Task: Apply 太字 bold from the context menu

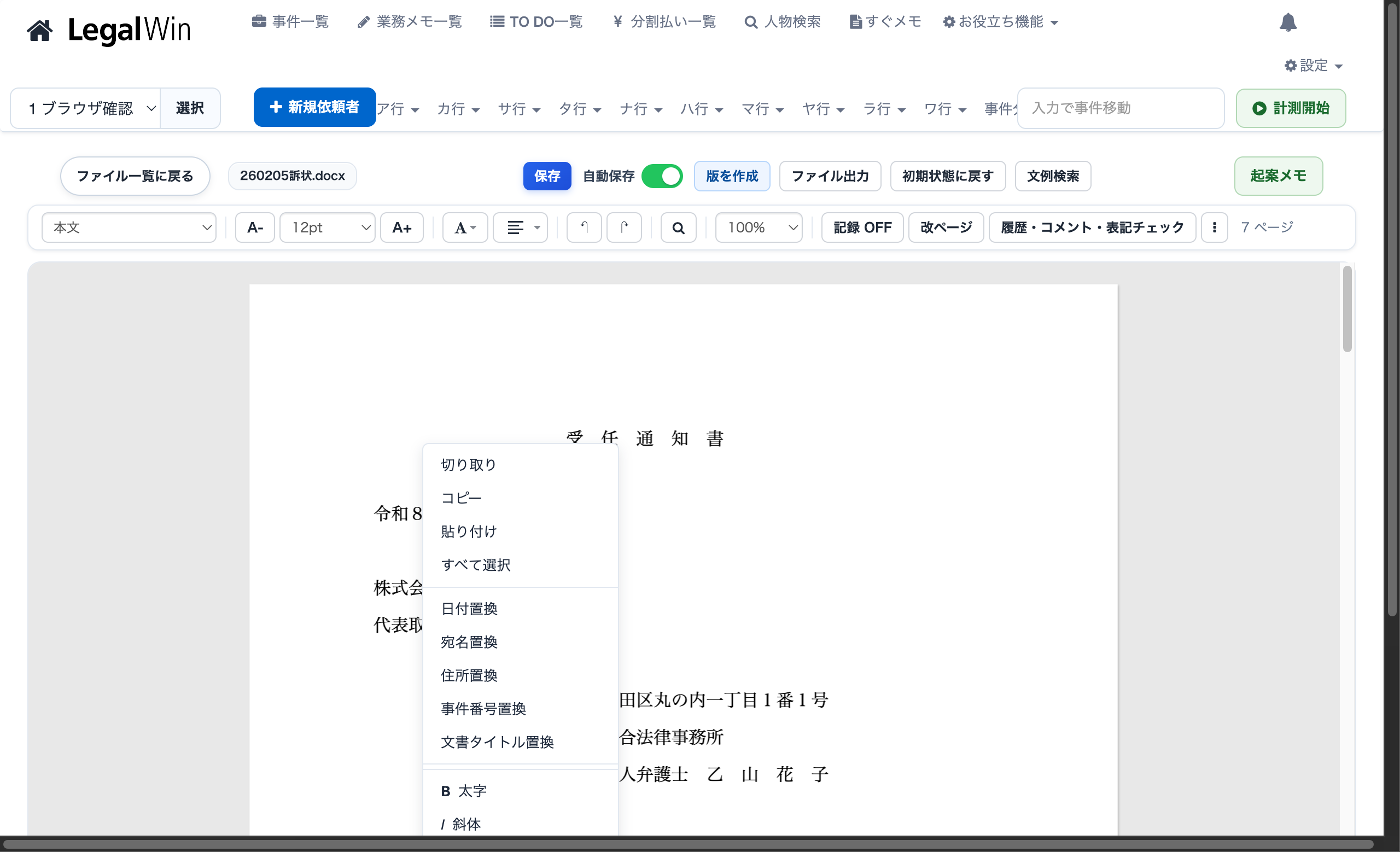Action: click(521, 791)
